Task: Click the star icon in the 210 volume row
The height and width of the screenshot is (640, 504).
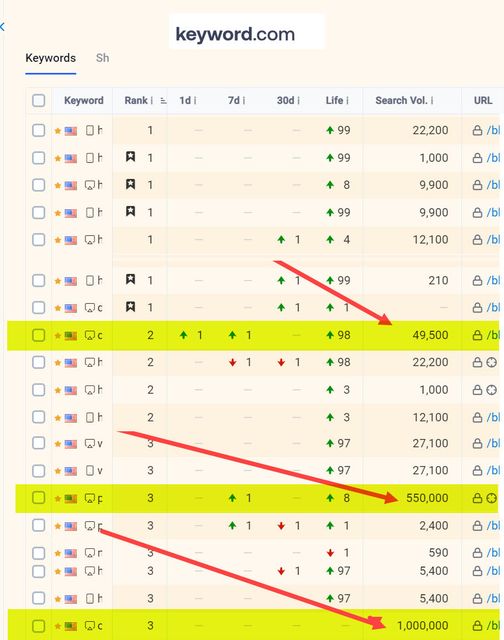Action: click(x=58, y=281)
